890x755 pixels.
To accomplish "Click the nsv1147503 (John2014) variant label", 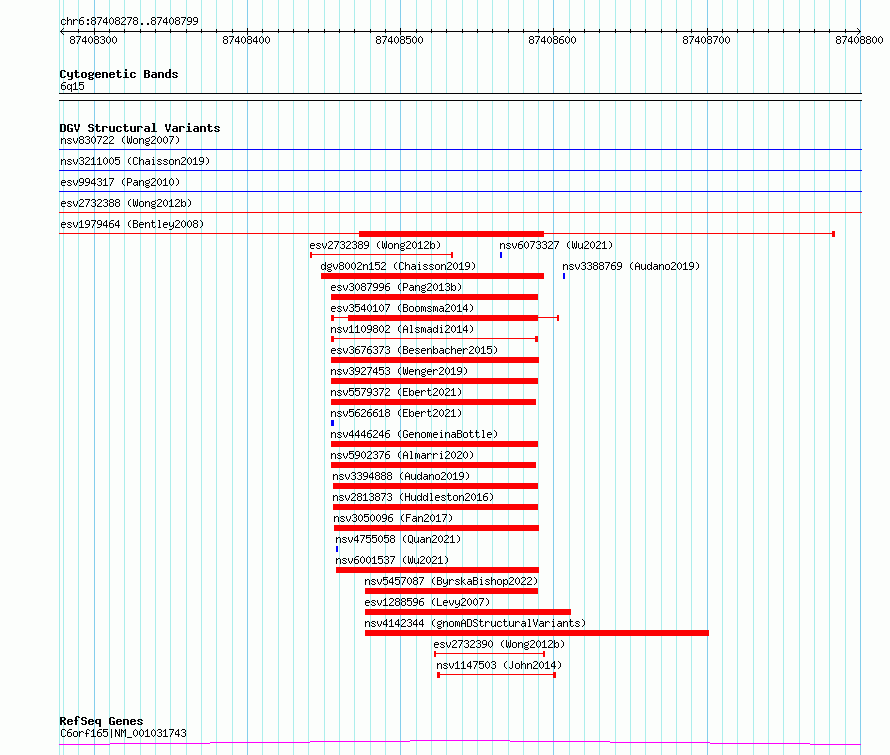I will [499, 665].
